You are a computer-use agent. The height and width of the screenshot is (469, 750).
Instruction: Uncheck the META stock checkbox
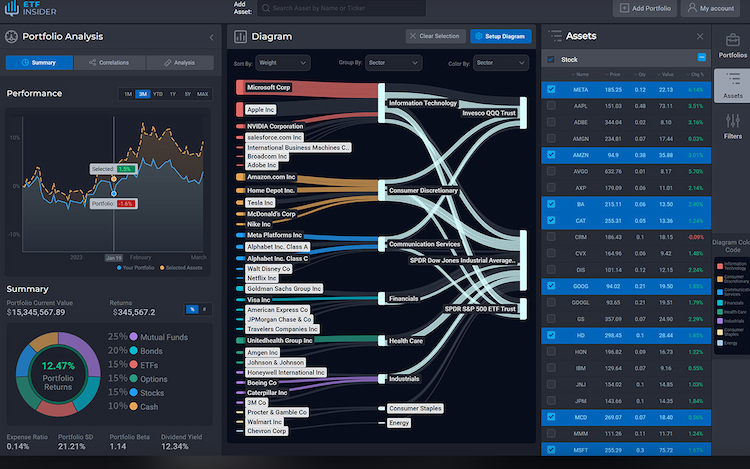[x=552, y=89]
